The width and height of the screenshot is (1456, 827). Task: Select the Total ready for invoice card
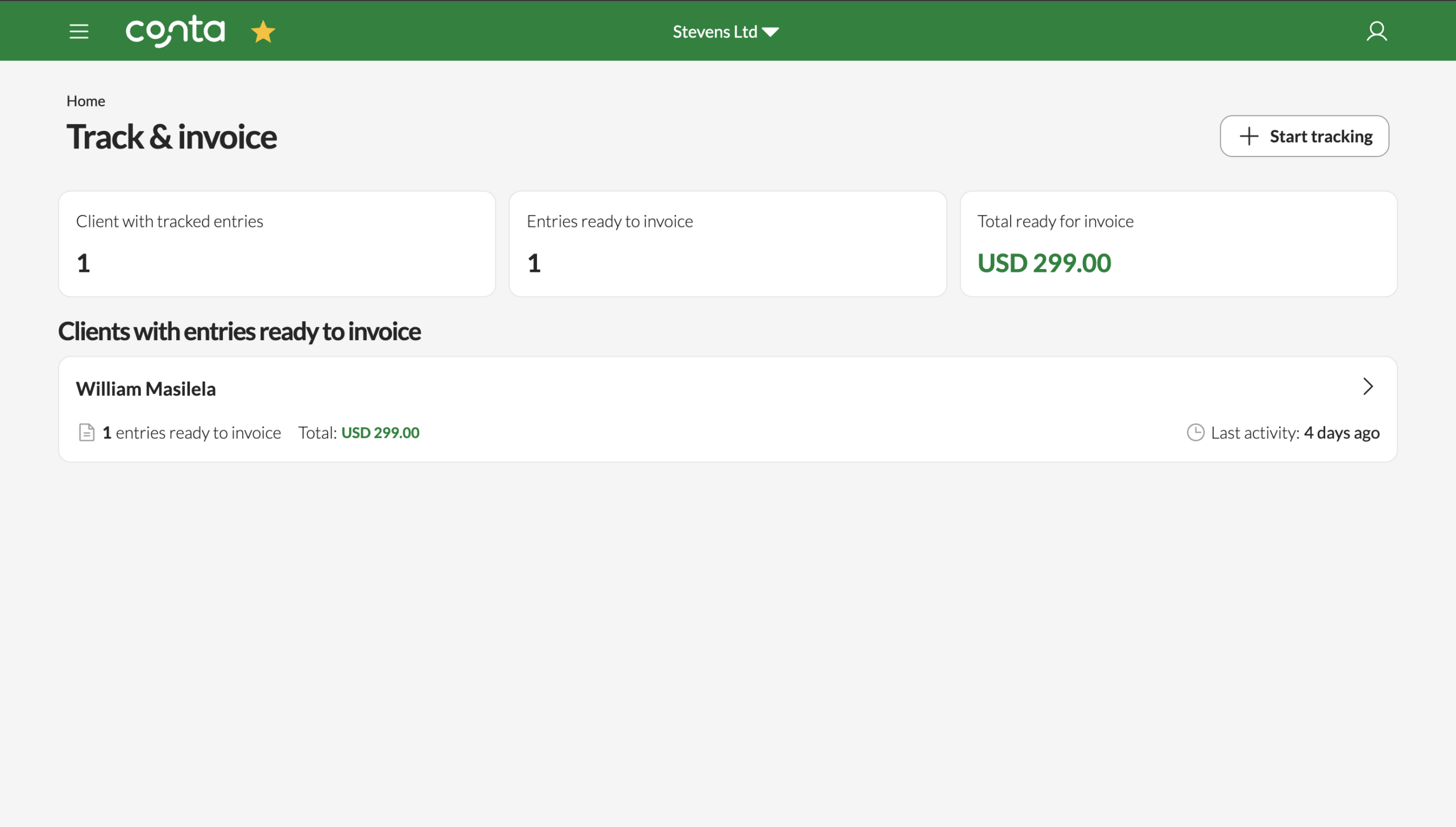tap(1178, 243)
